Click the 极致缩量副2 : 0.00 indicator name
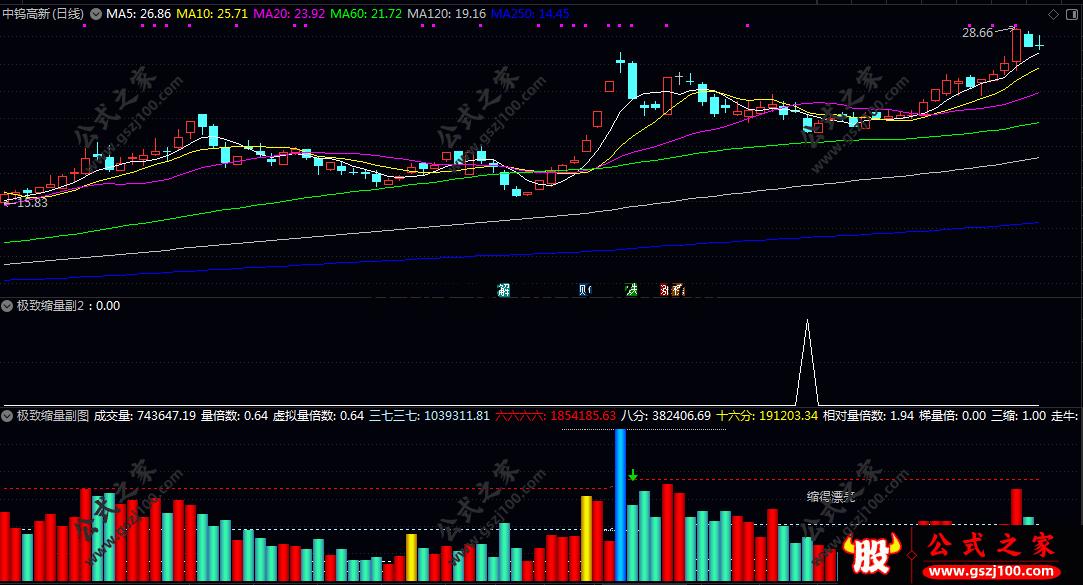 point(68,306)
